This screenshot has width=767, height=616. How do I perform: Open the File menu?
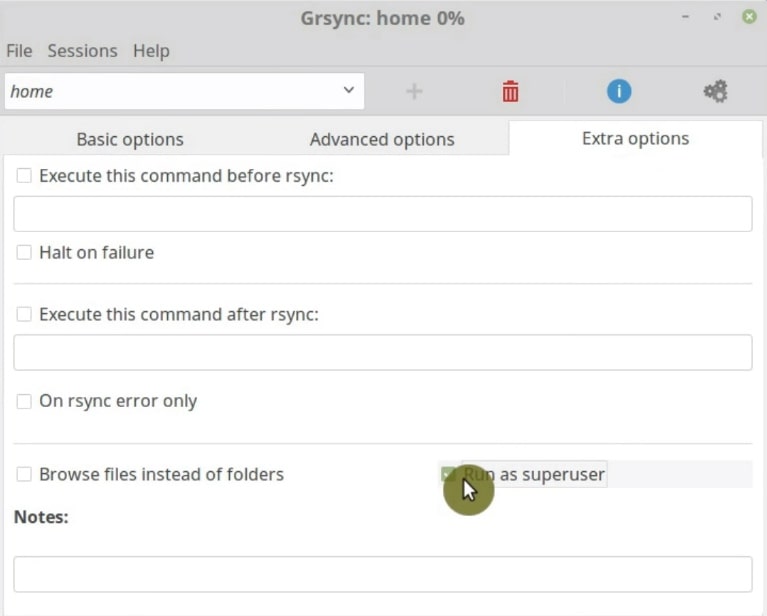(x=19, y=51)
